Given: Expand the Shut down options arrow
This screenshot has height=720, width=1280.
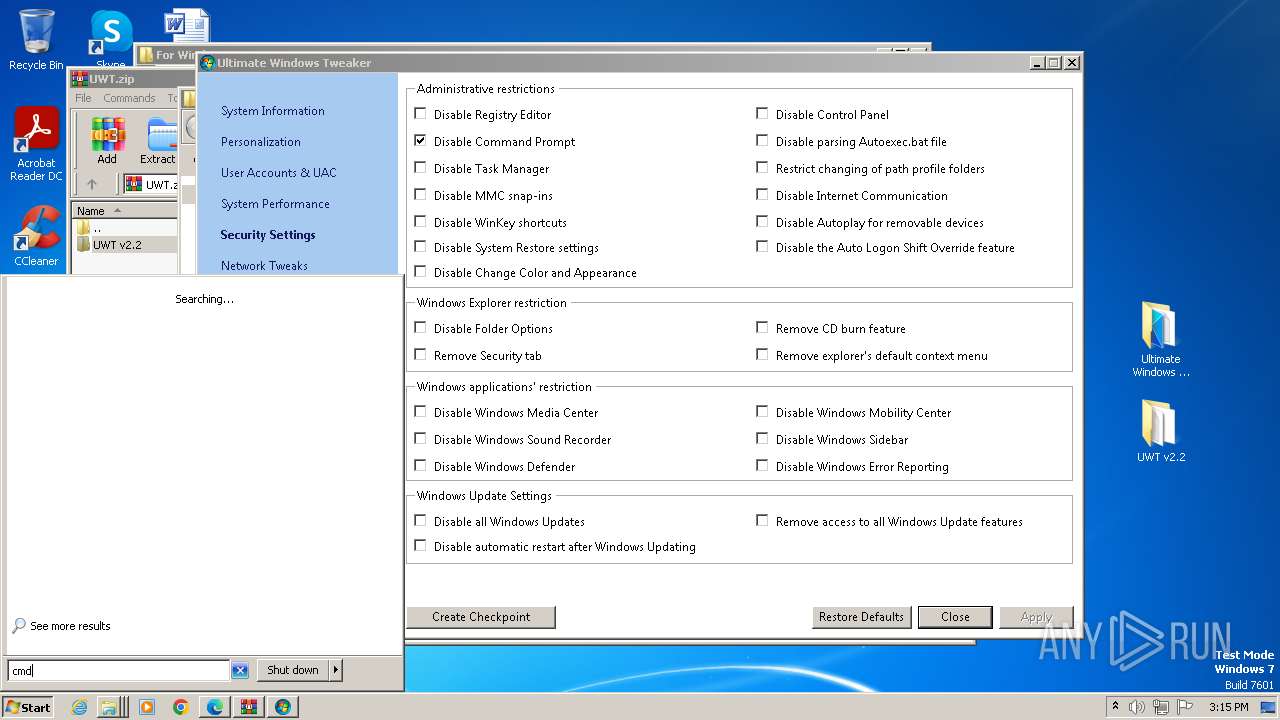Looking at the screenshot, I should coord(336,670).
